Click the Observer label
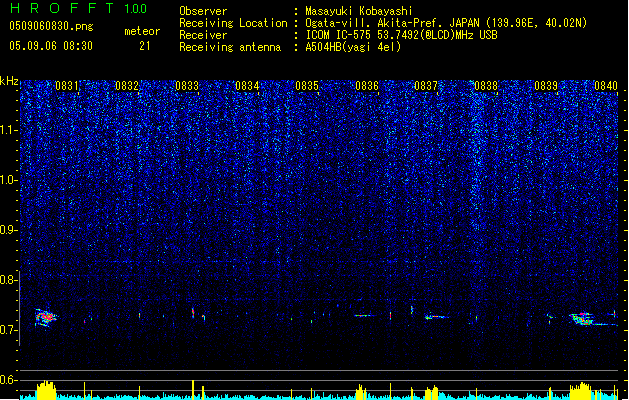The width and height of the screenshot is (629, 400). pos(203,11)
